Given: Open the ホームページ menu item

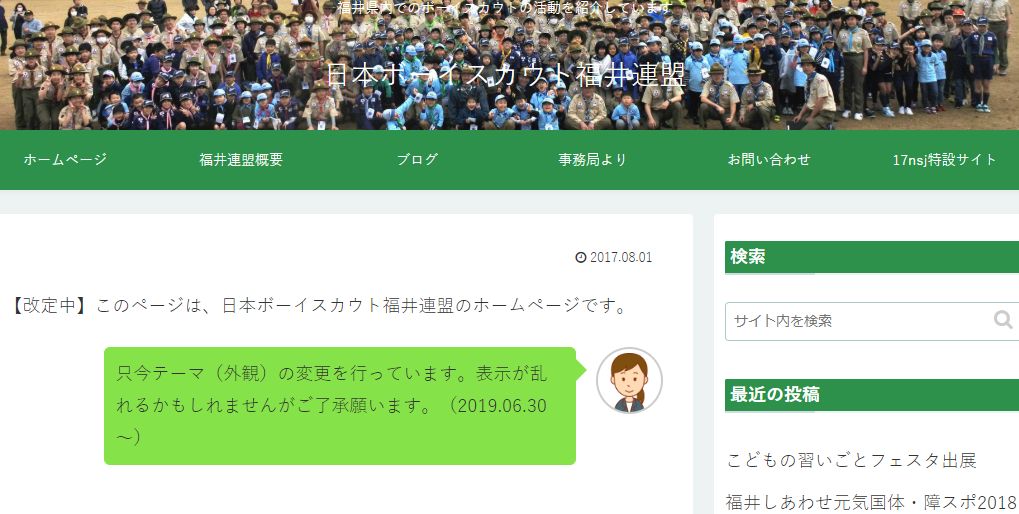Looking at the screenshot, I should tap(65, 160).
